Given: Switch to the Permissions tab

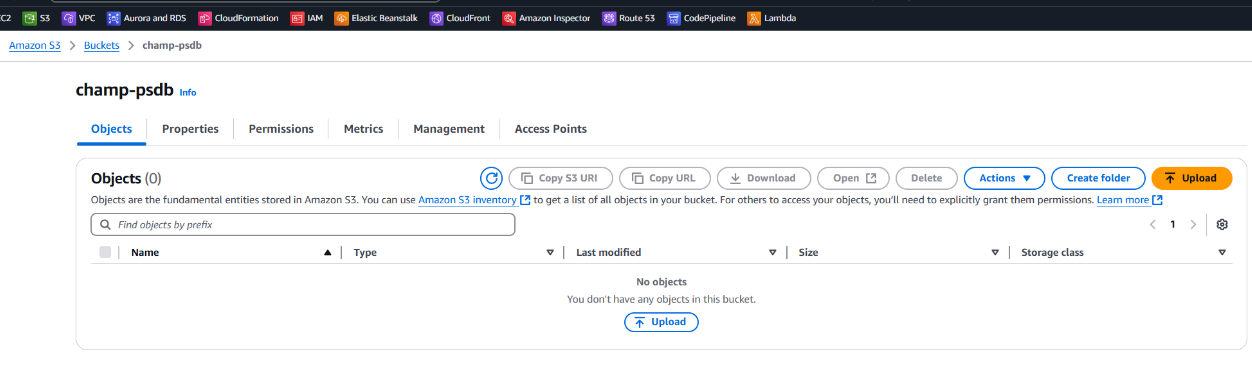Looking at the screenshot, I should point(281,129).
